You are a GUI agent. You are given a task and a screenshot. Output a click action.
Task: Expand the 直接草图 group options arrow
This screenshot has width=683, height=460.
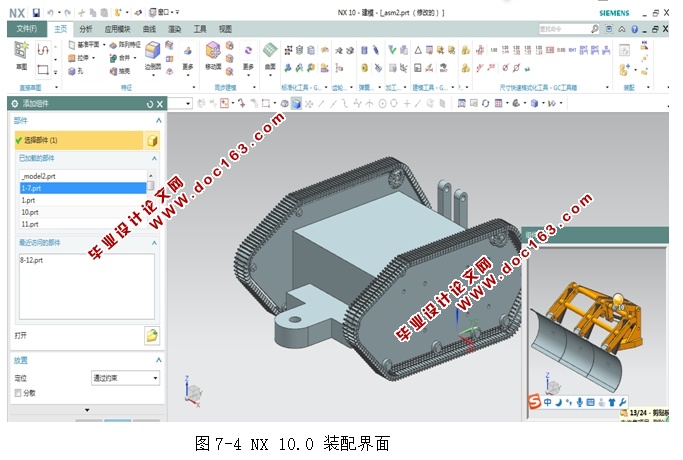(x=56, y=88)
